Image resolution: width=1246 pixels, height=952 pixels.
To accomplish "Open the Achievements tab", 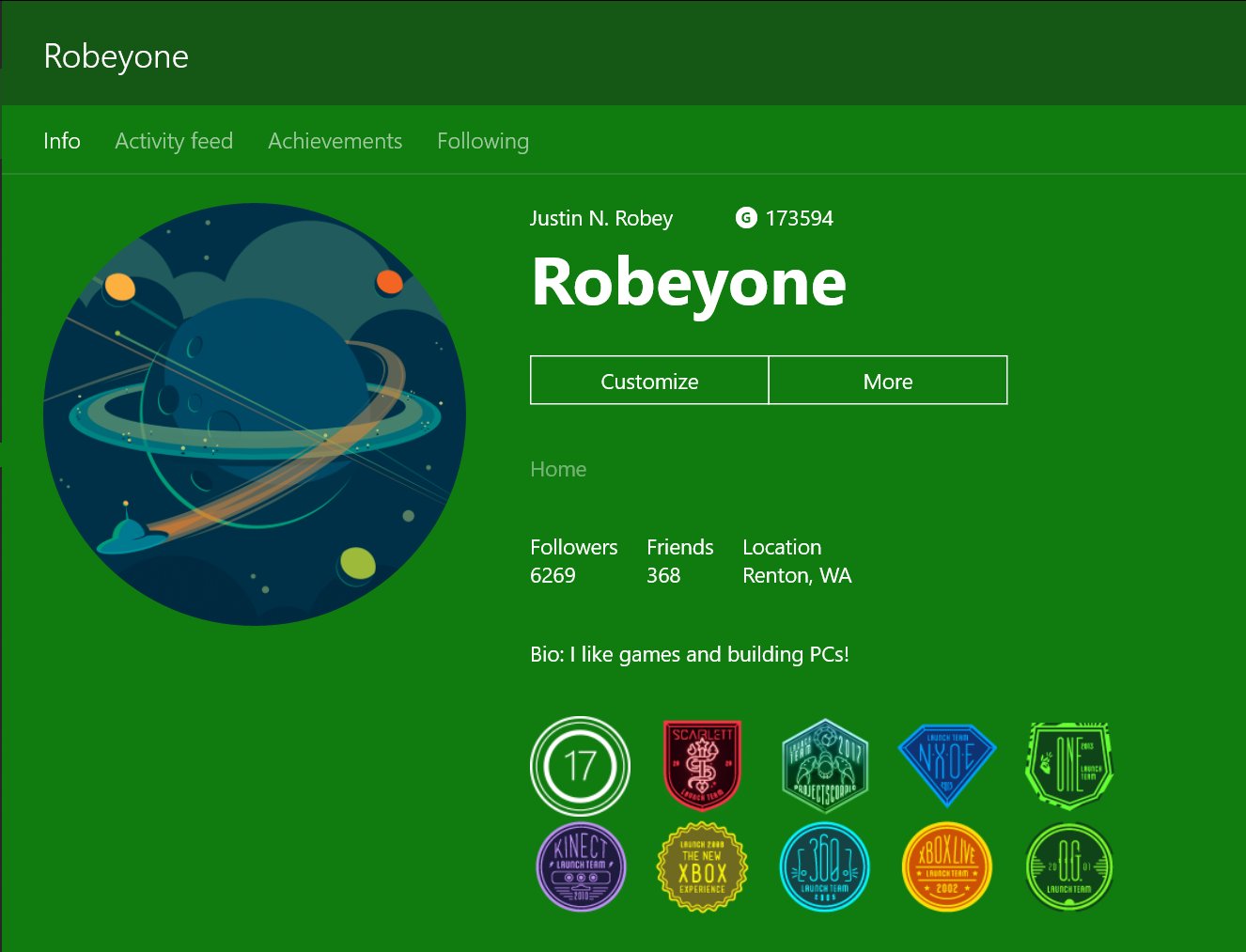I will point(335,141).
